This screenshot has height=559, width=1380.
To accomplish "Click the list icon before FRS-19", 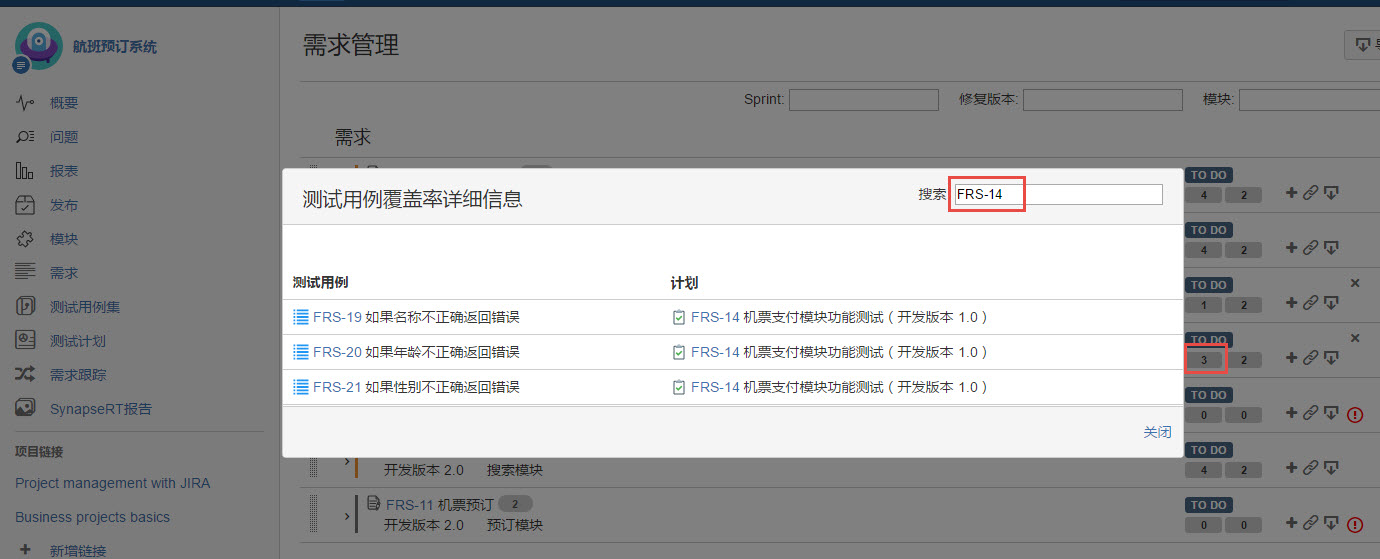I will click(x=300, y=317).
